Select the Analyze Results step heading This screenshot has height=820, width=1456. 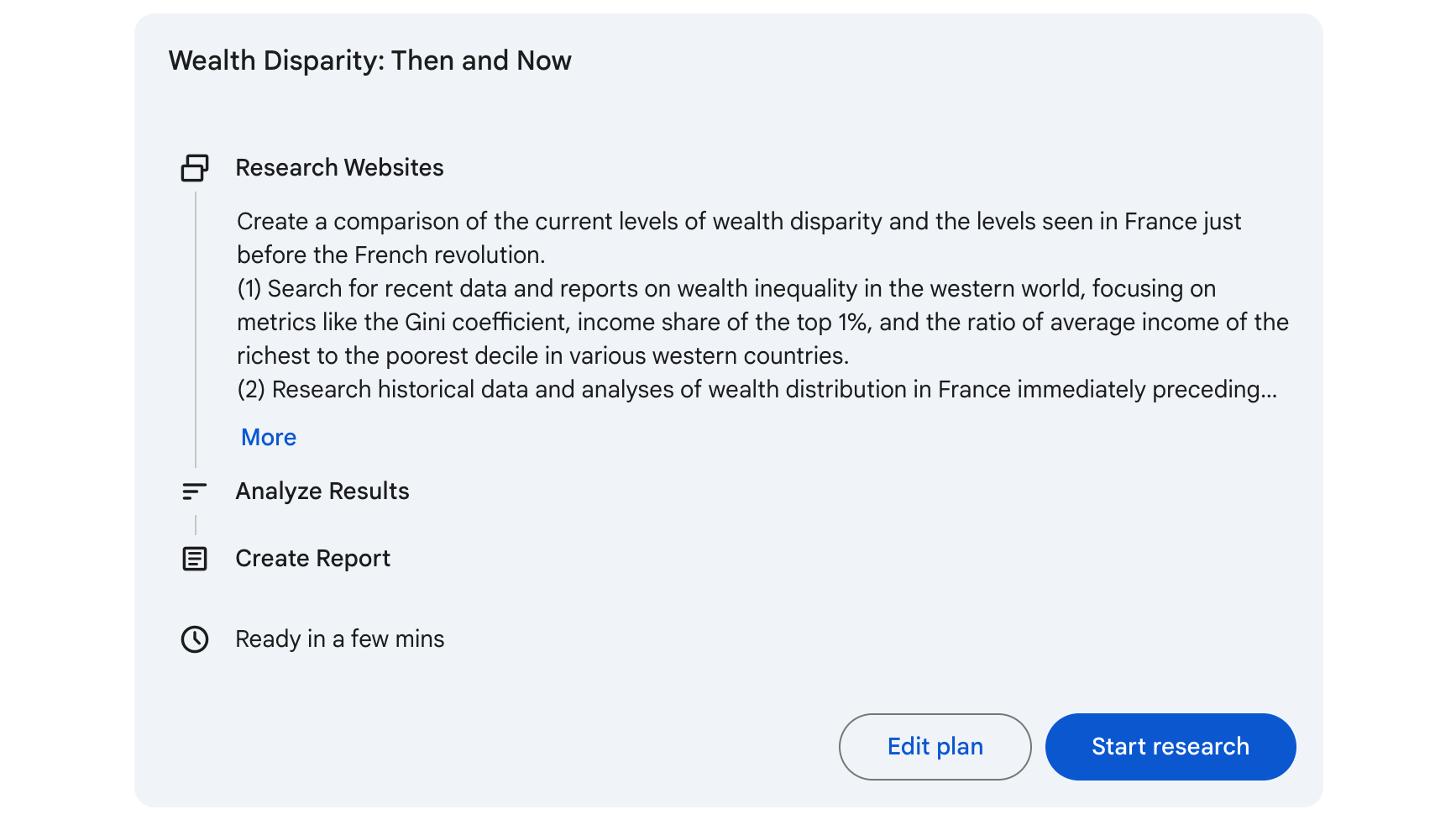322,491
